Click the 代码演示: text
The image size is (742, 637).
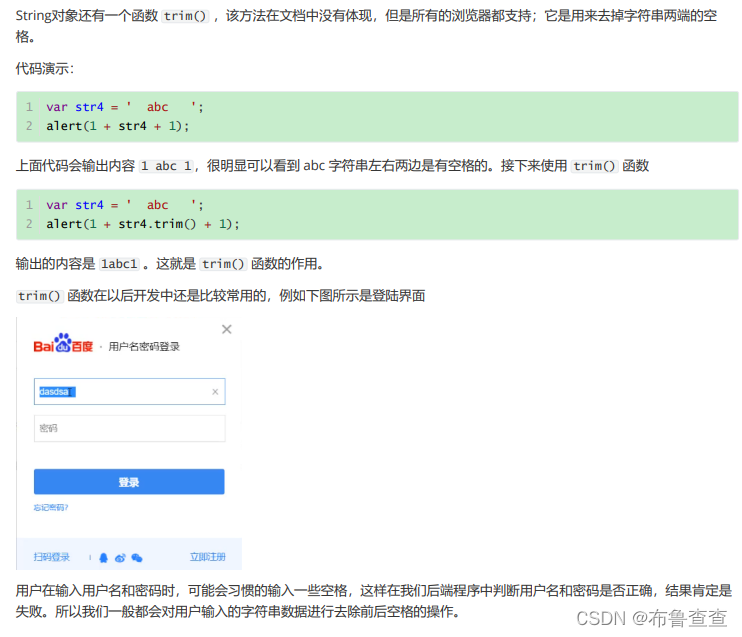coord(45,69)
